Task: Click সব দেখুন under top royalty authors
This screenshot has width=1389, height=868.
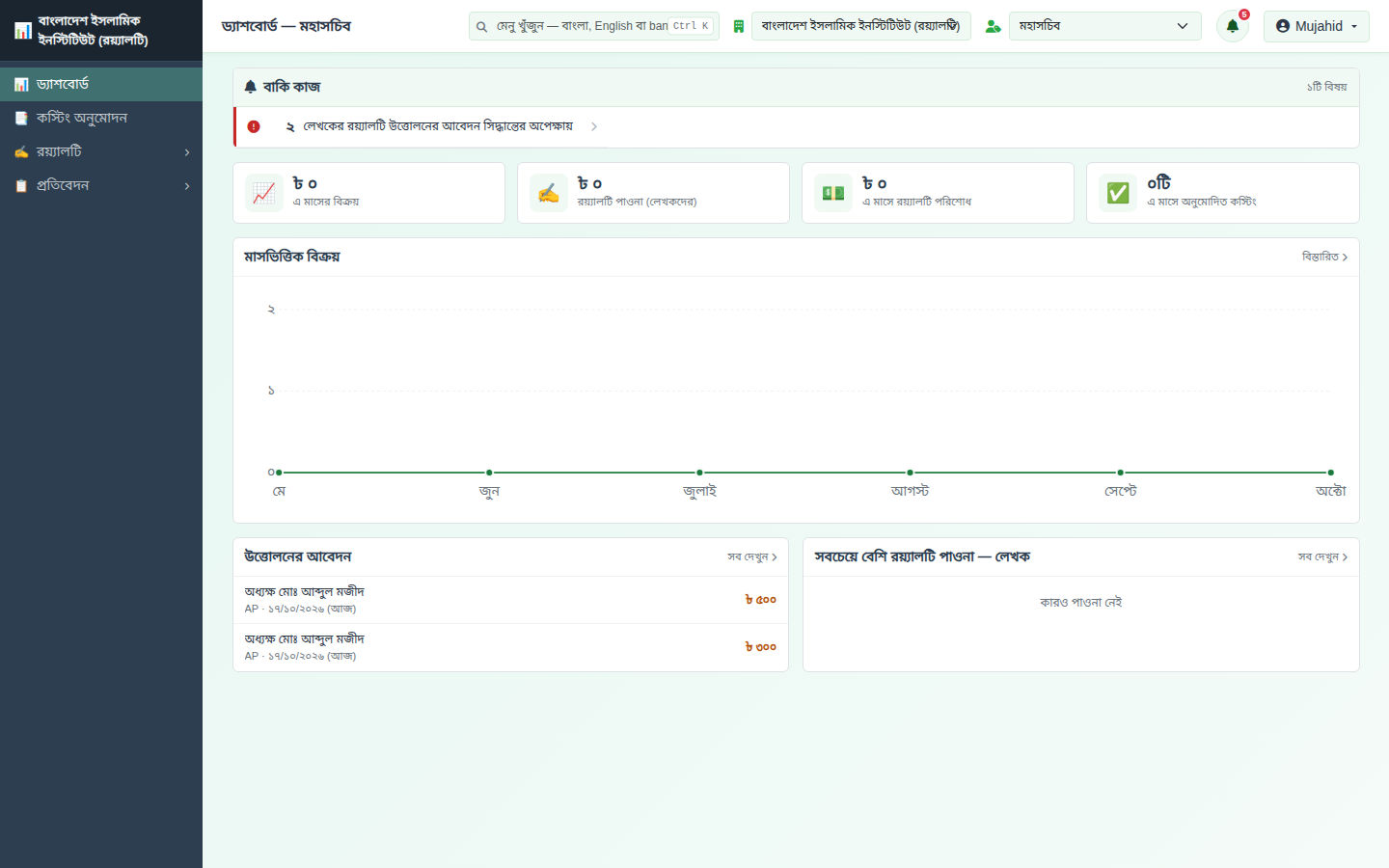Action: pyautogui.click(x=1322, y=556)
